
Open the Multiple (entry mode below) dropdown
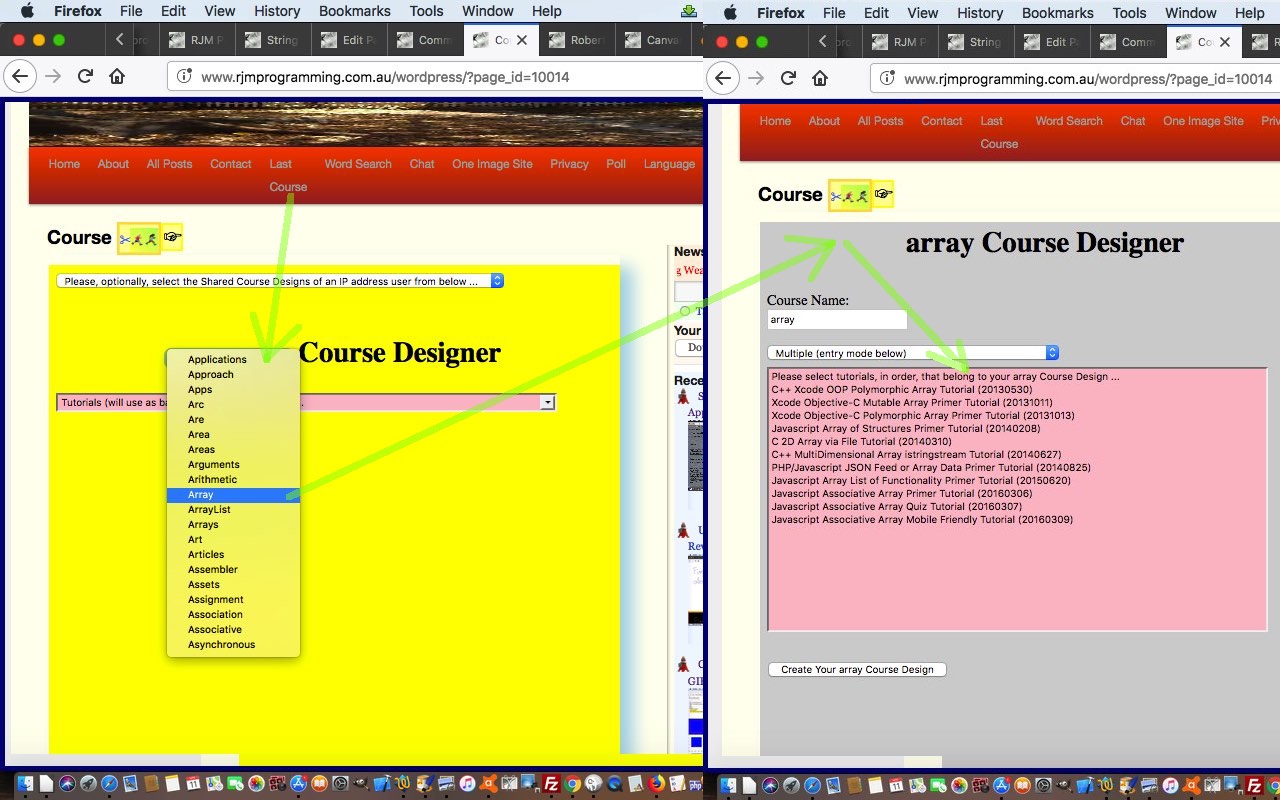coord(913,353)
